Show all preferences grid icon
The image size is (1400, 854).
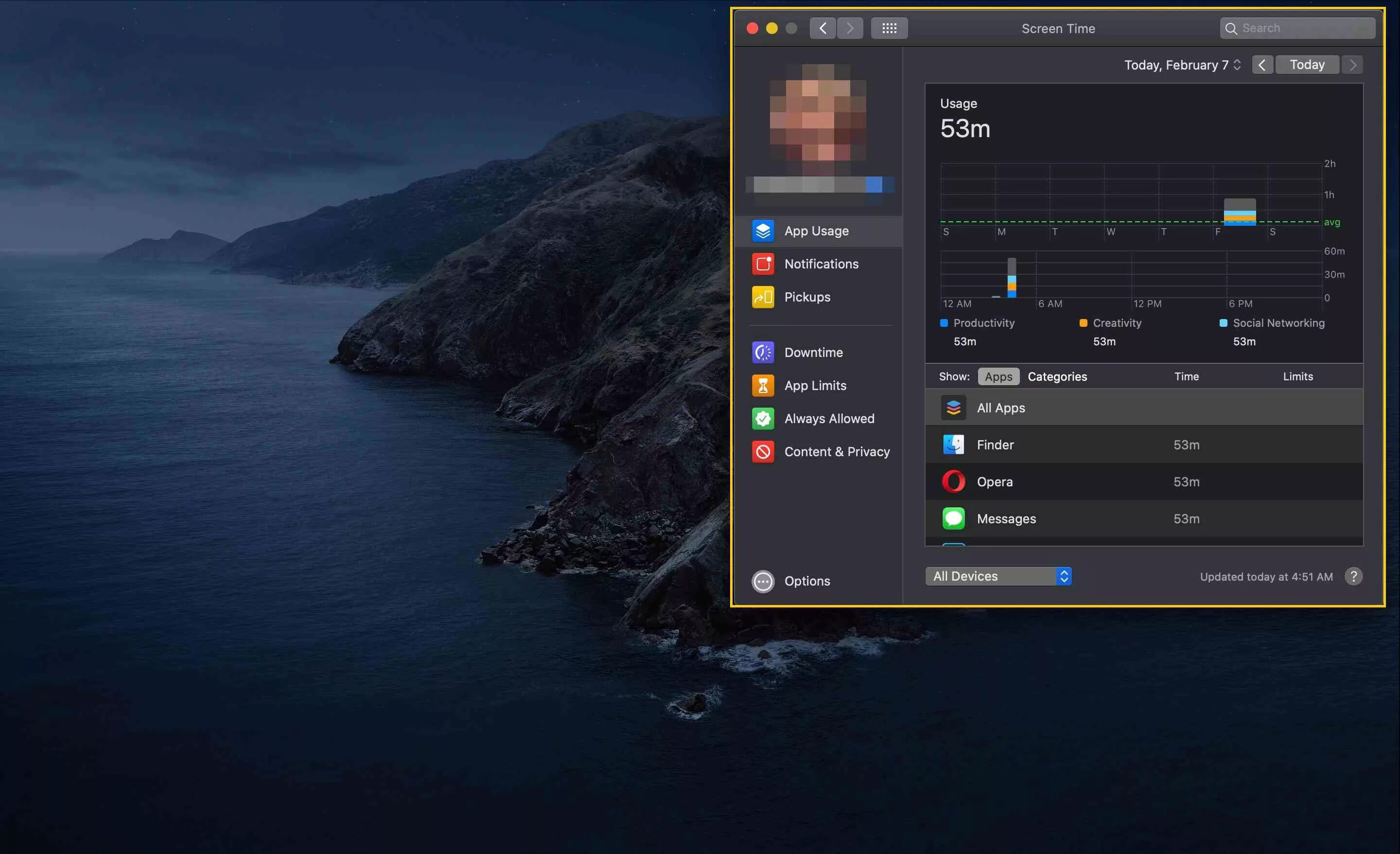coord(889,28)
